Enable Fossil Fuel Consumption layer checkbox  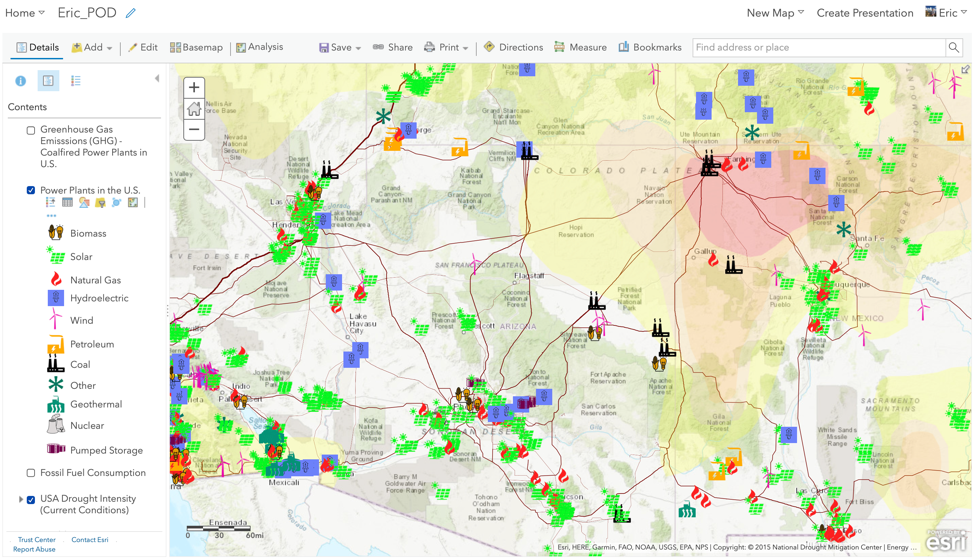pos(30,473)
